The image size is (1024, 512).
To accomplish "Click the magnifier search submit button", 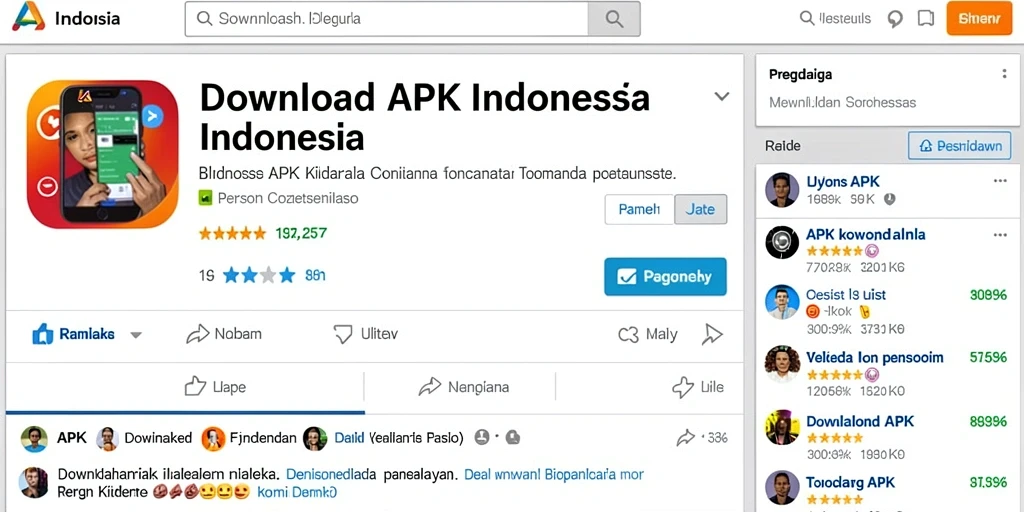I will 614,19.
